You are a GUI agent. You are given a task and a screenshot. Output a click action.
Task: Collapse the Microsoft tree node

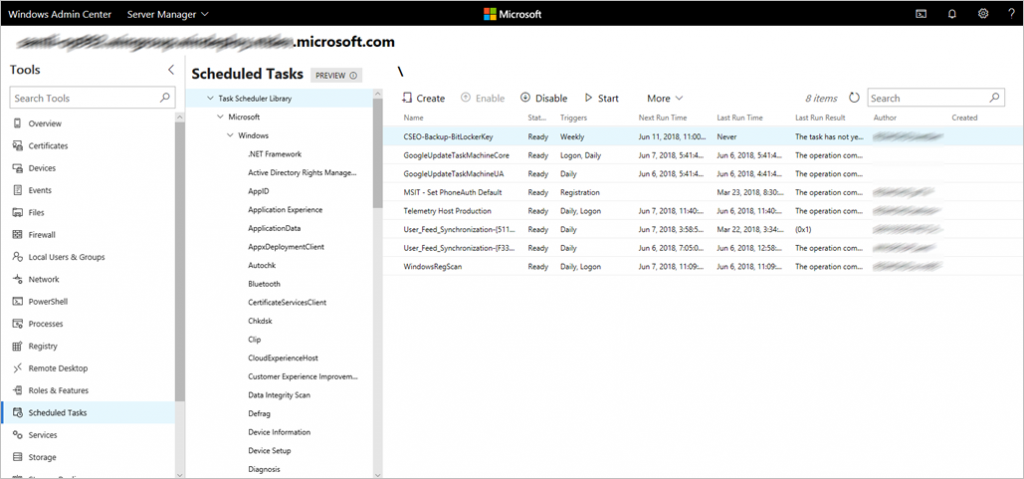point(220,117)
